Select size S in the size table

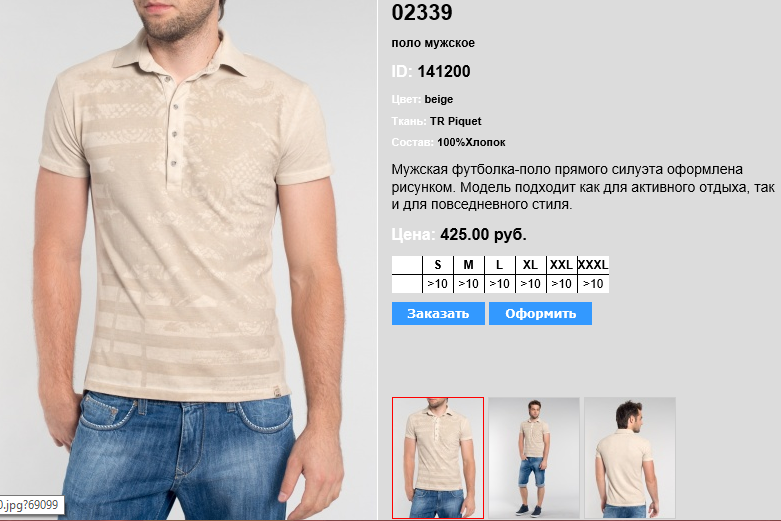tap(438, 265)
